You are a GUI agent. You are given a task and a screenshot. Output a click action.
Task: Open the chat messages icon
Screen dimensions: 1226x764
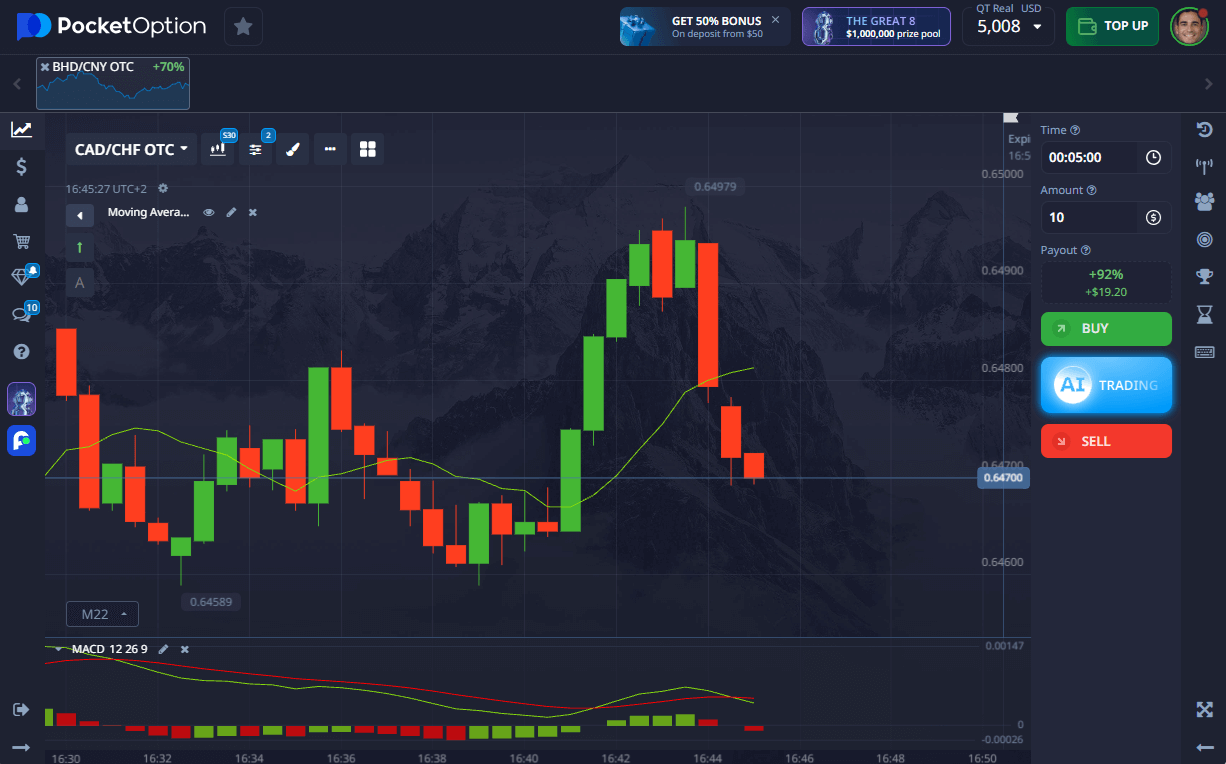(21, 314)
